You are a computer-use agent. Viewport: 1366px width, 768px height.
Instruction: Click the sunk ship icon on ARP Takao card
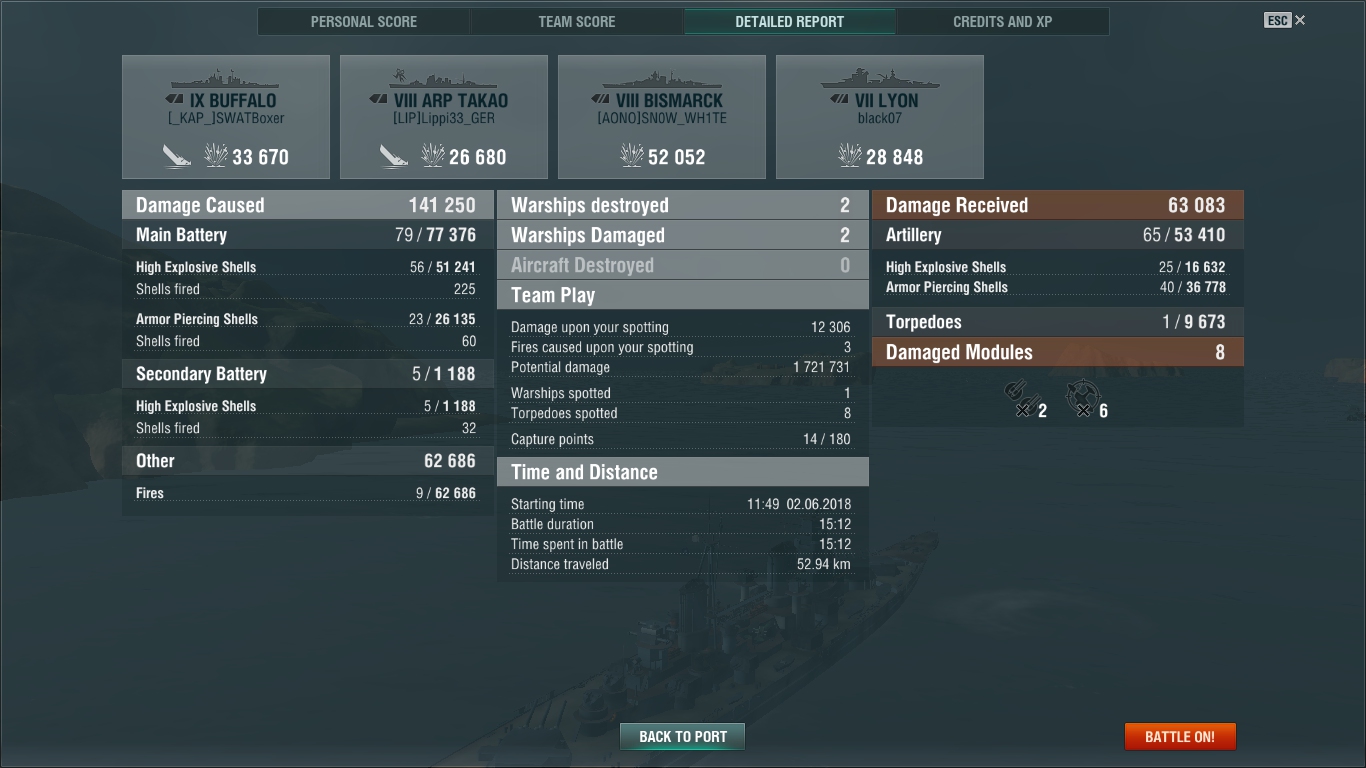pos(394,156)
